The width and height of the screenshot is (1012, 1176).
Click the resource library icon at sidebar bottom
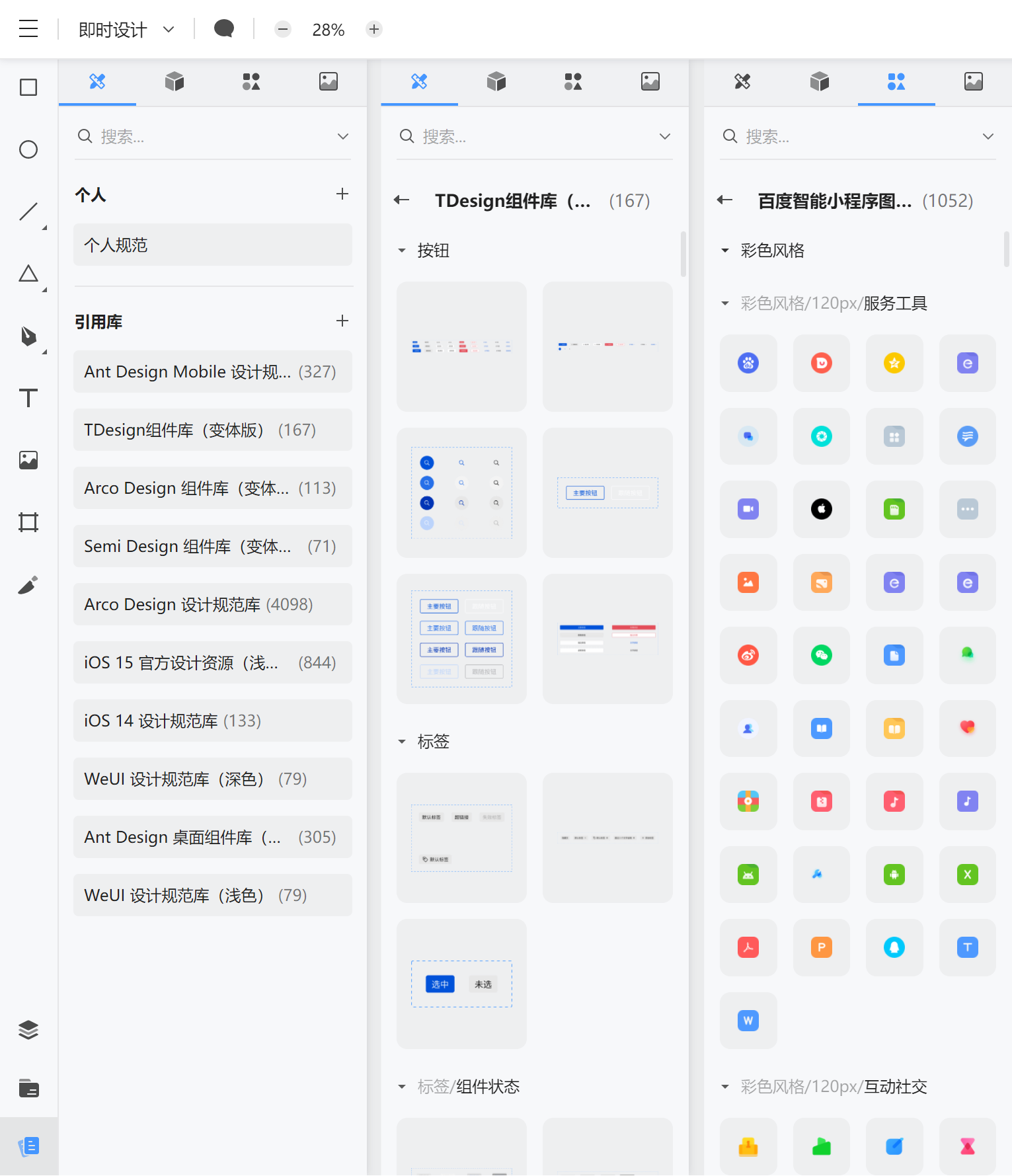[28, 1146]
